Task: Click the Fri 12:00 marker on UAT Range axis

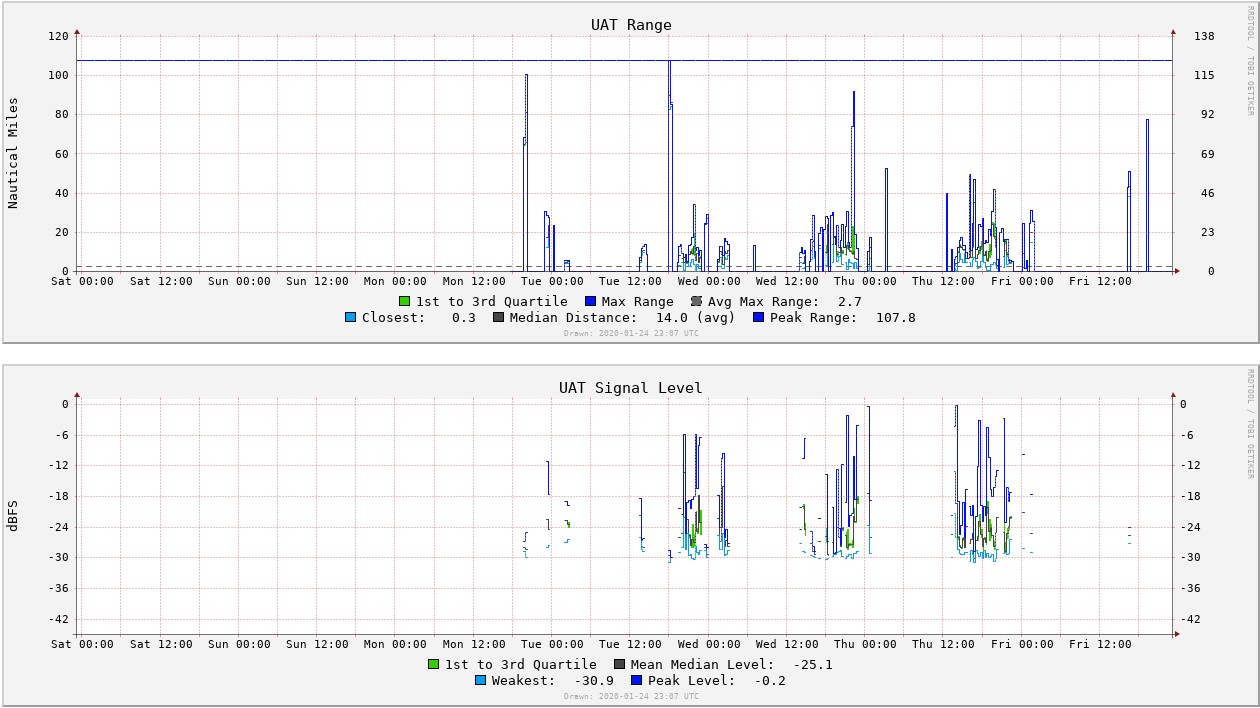Action: pos(1100,281)
